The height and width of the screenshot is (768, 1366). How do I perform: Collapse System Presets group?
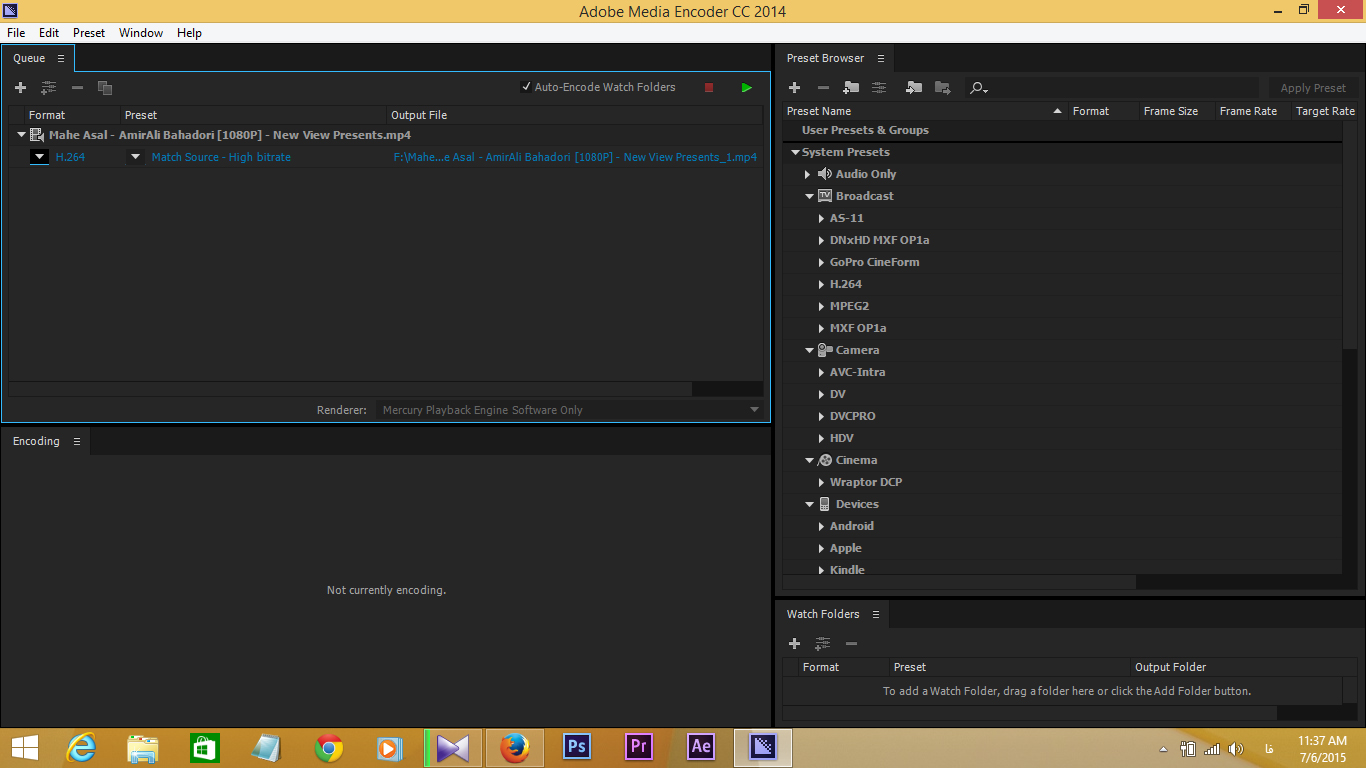coord(795,152)
